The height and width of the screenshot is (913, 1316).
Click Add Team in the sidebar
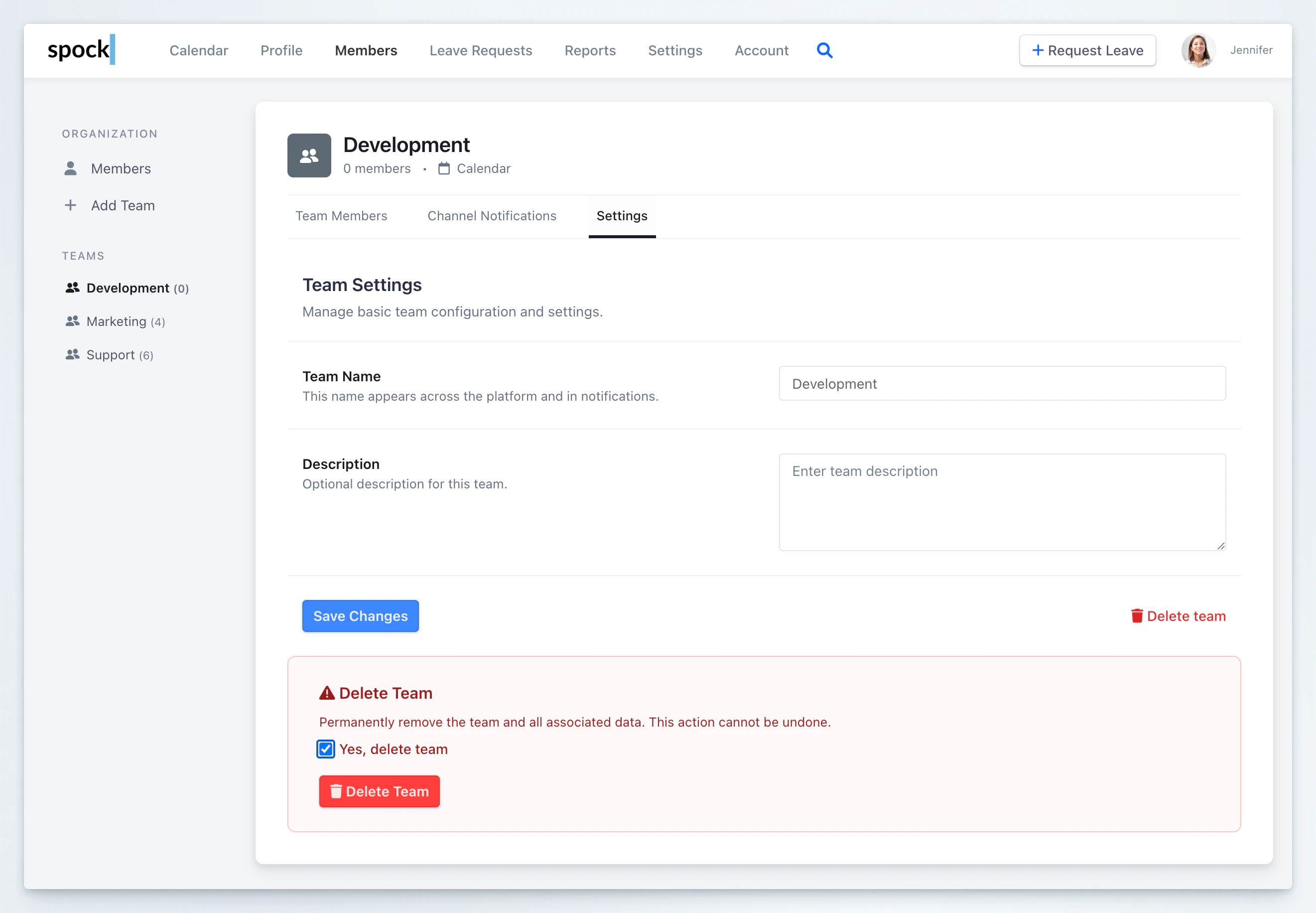[x=123, y=205]
